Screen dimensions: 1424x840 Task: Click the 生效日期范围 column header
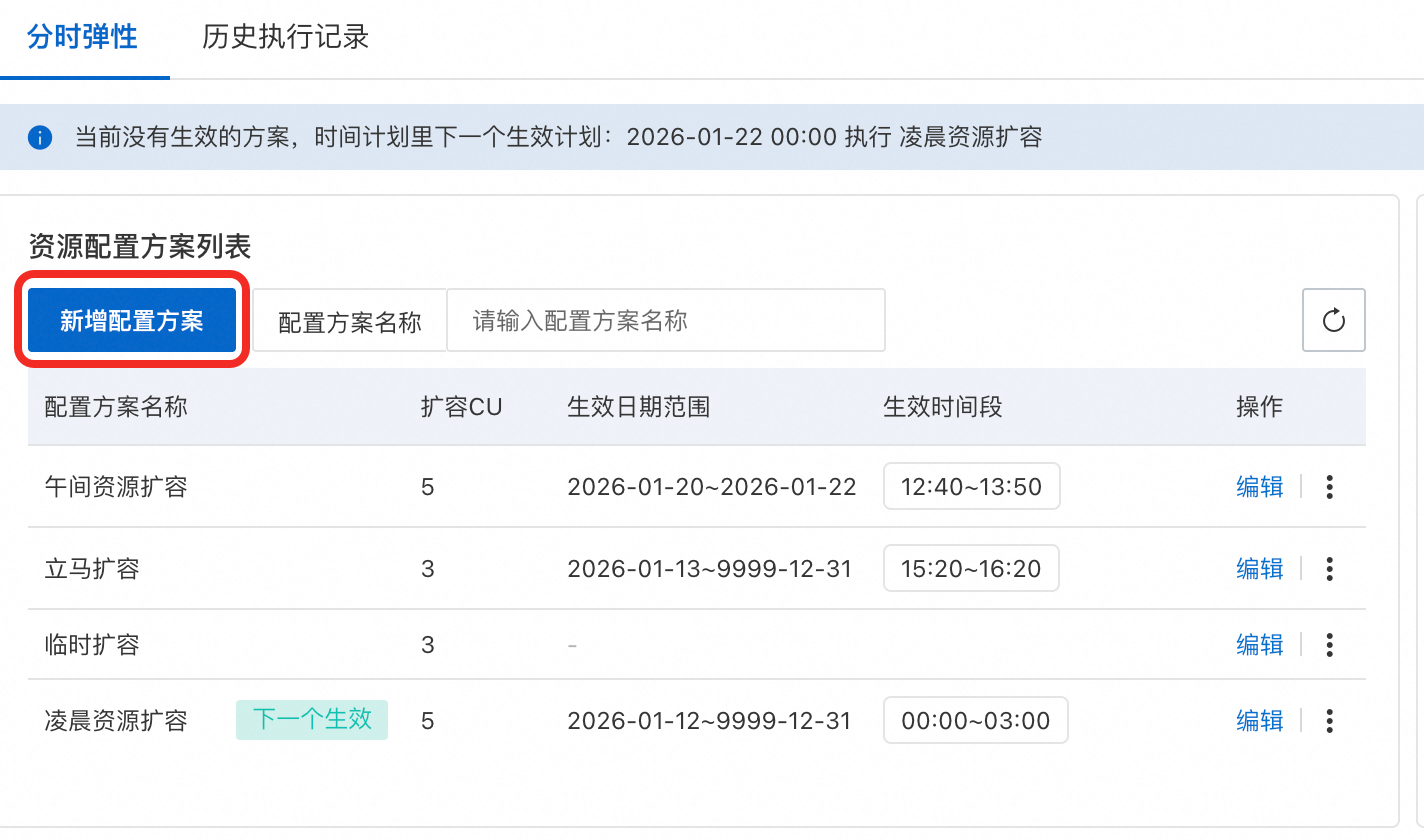pyautogui.click(x=638, y=407)
